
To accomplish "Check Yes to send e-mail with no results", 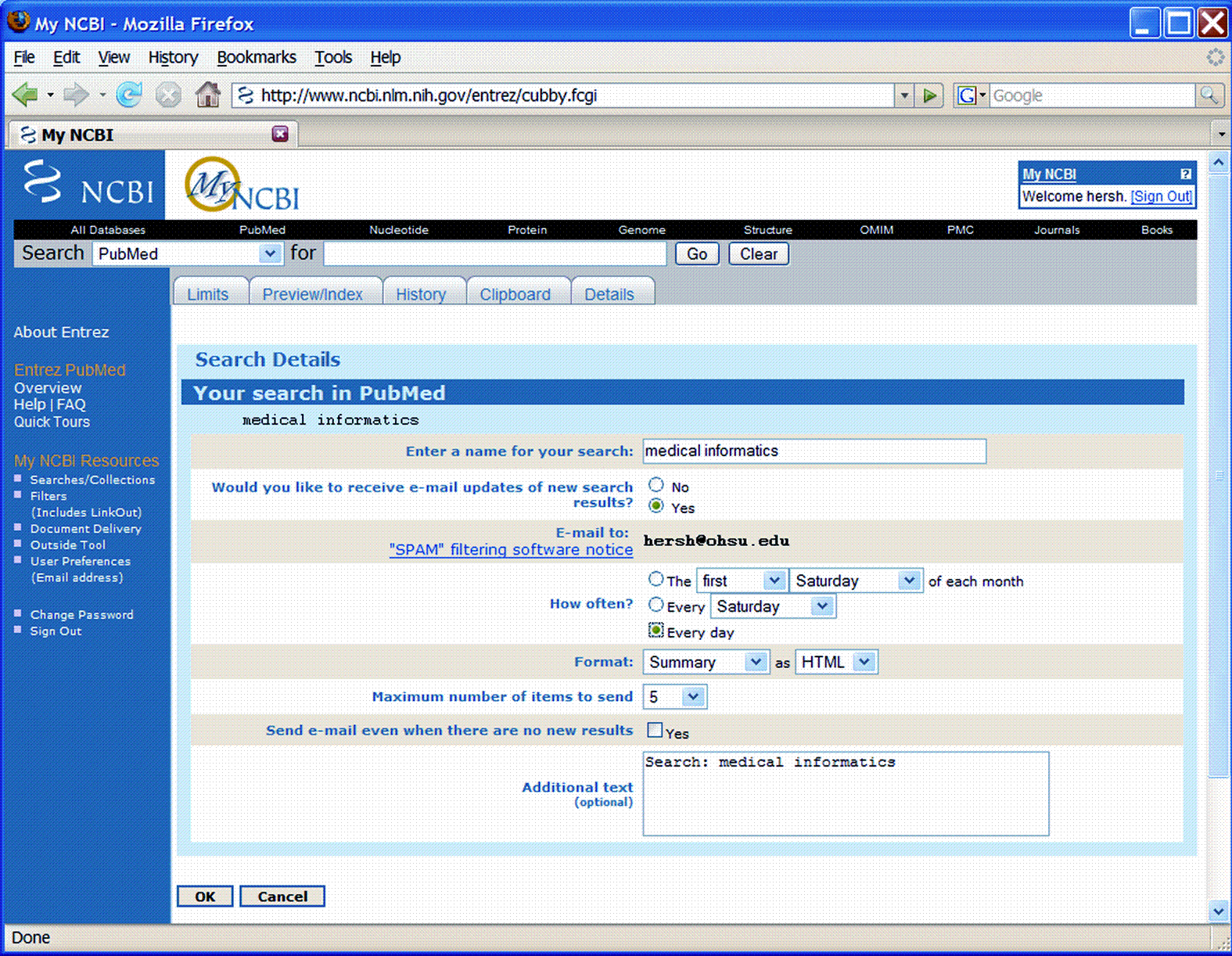I will pyautogui.click(x=656, y=730).
